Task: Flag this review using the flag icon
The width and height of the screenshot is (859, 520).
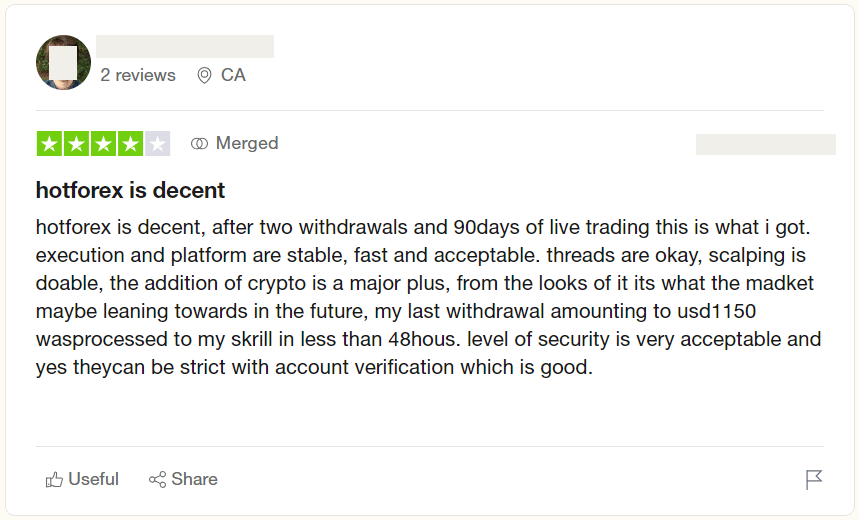Action: coord(814,480)
